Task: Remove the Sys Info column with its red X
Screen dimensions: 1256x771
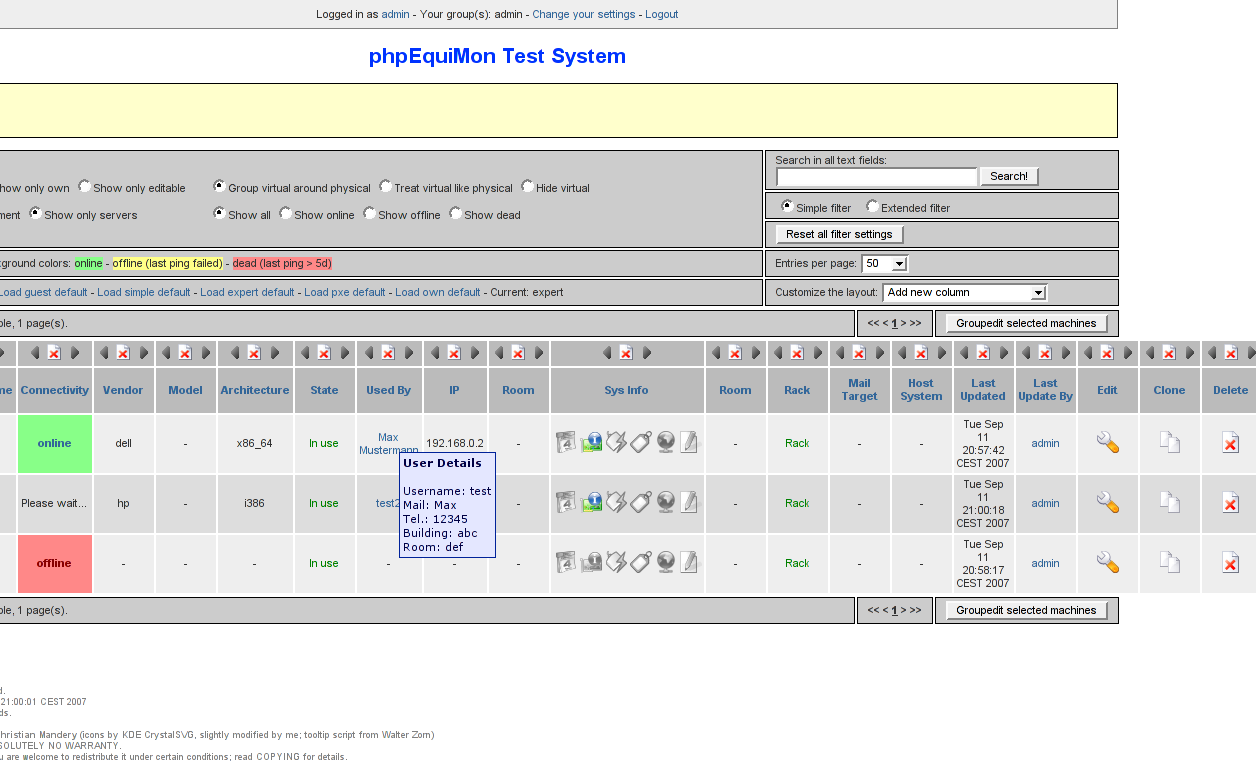Action: [626, 353]
